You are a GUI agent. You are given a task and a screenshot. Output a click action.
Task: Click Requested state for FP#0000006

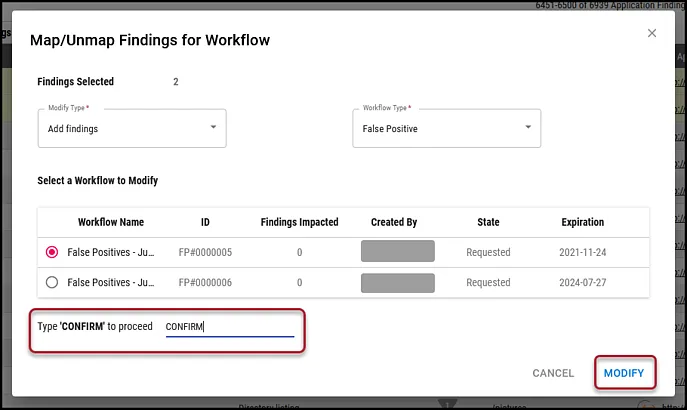click(488, 283)
